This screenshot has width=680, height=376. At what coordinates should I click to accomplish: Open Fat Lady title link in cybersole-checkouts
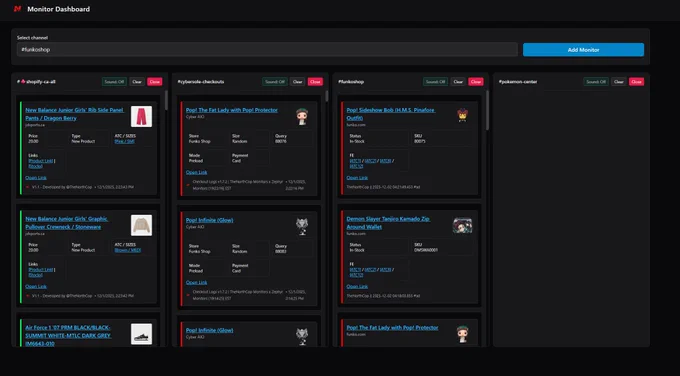click(x=232, y=110)
